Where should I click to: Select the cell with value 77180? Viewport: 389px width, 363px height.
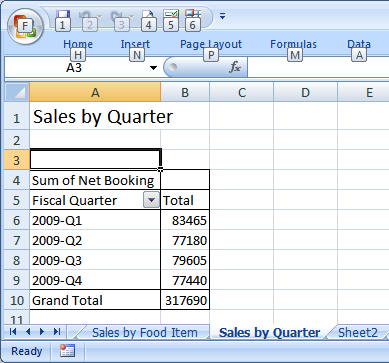click(x=185, y=240)
